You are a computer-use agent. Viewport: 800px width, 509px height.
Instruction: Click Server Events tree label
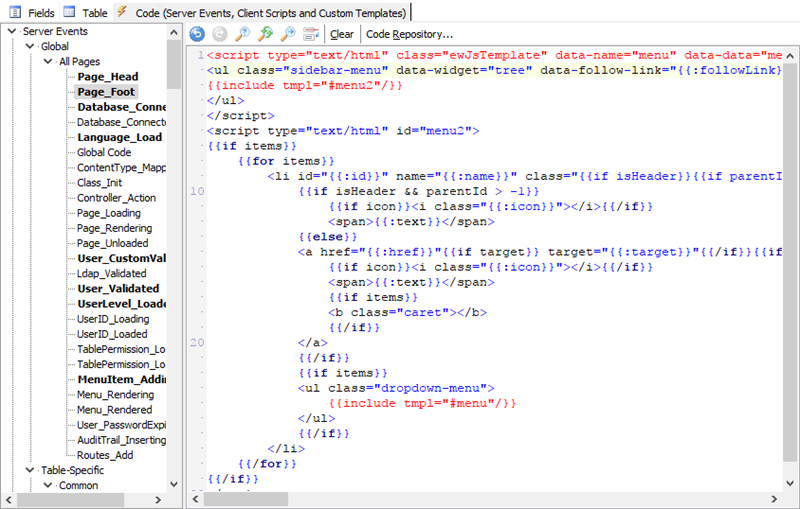tap(55, 31)
